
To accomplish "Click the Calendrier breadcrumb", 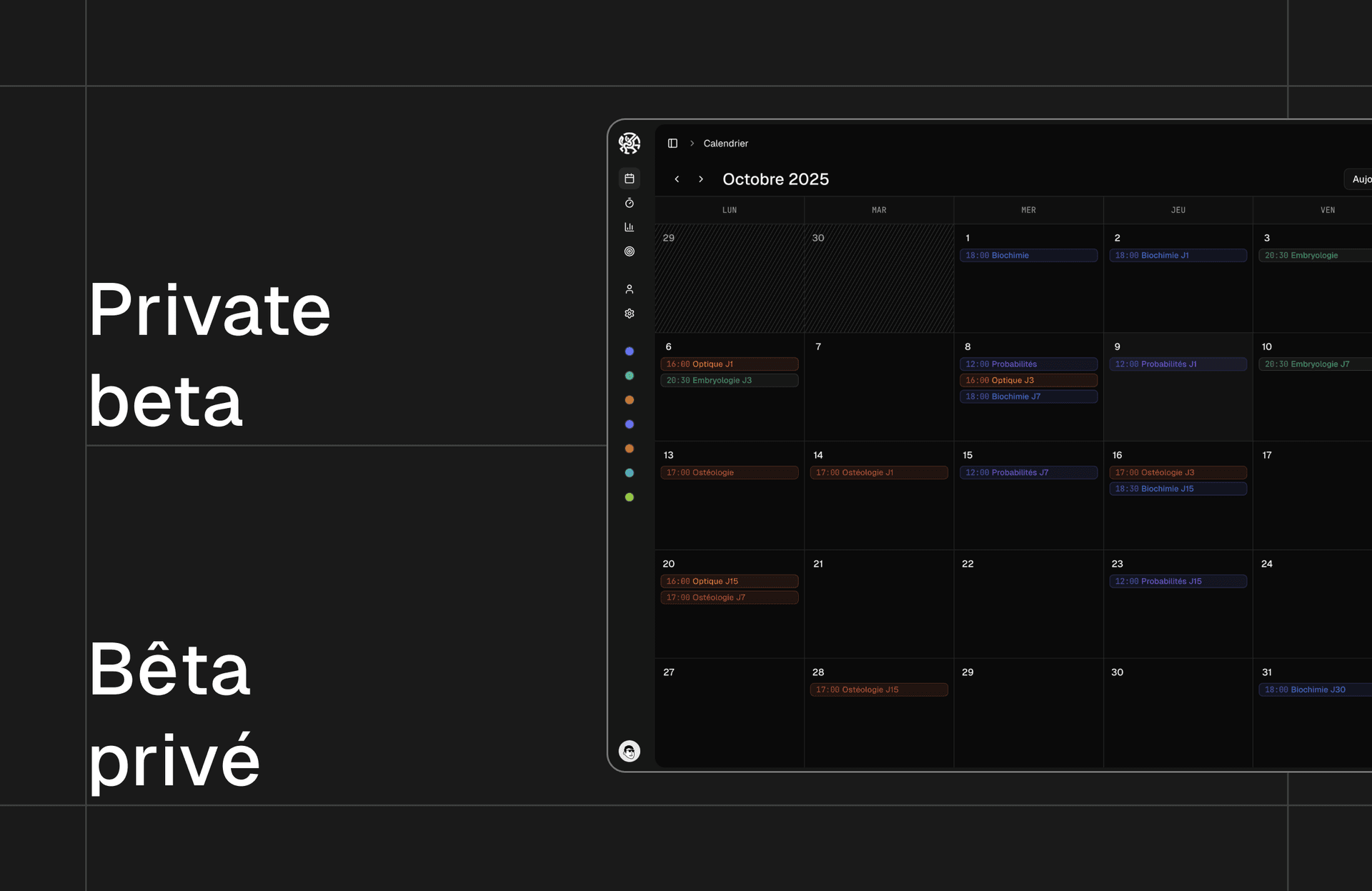I will coord(725,144).
